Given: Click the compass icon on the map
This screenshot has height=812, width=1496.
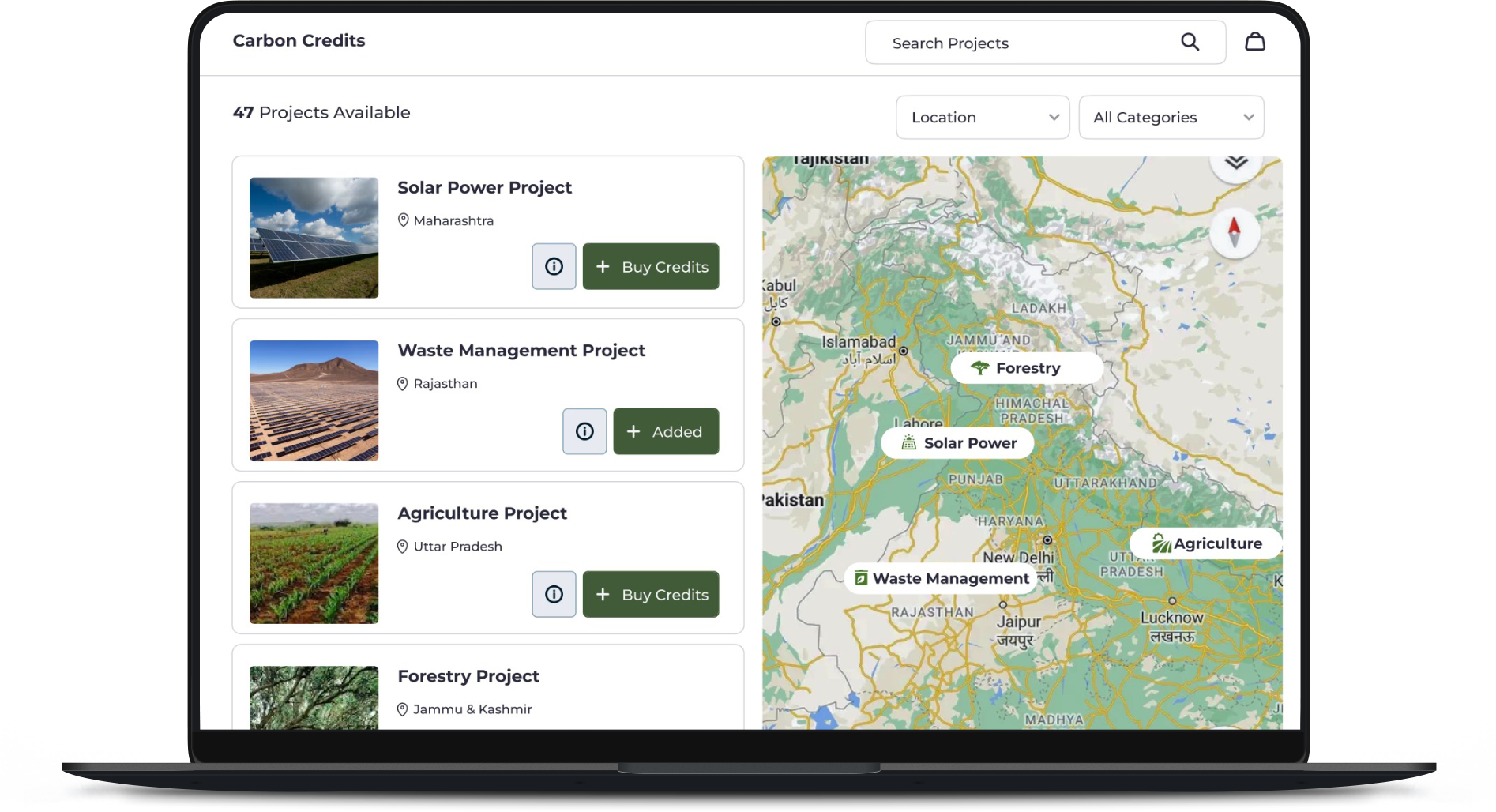Looking at the screenshot, I should [1235, 232].
